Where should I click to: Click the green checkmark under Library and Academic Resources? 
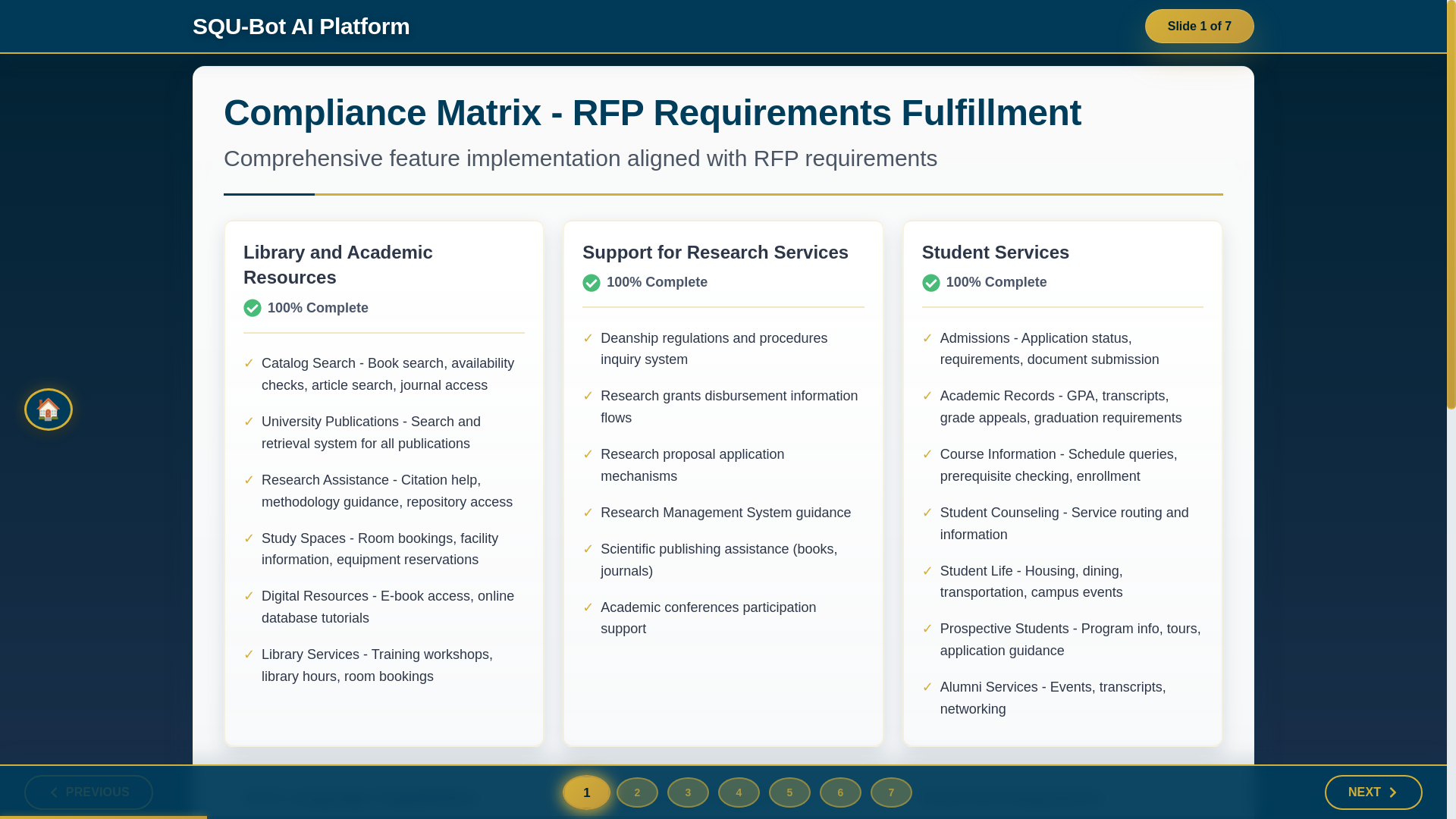pos(253,308)
